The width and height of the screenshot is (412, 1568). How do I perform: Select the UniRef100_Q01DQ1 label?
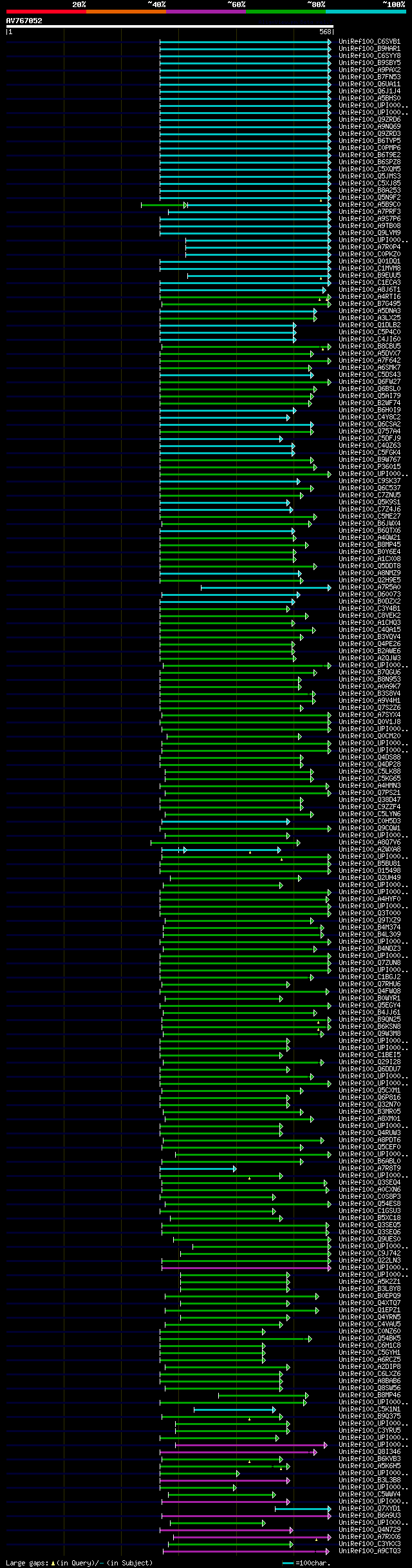click(370, 261)
